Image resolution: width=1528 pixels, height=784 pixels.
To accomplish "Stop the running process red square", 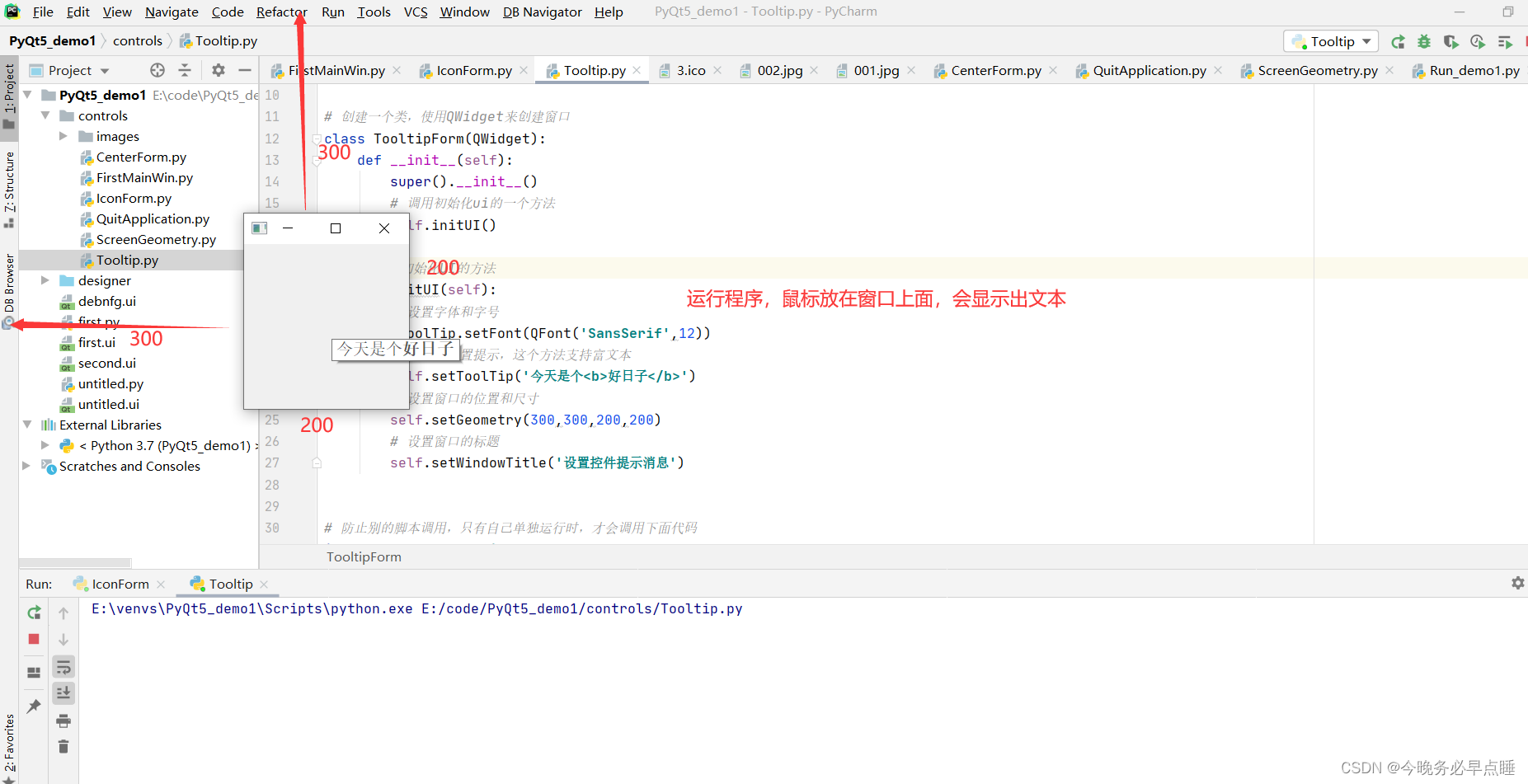I will (x=34, y=639).
